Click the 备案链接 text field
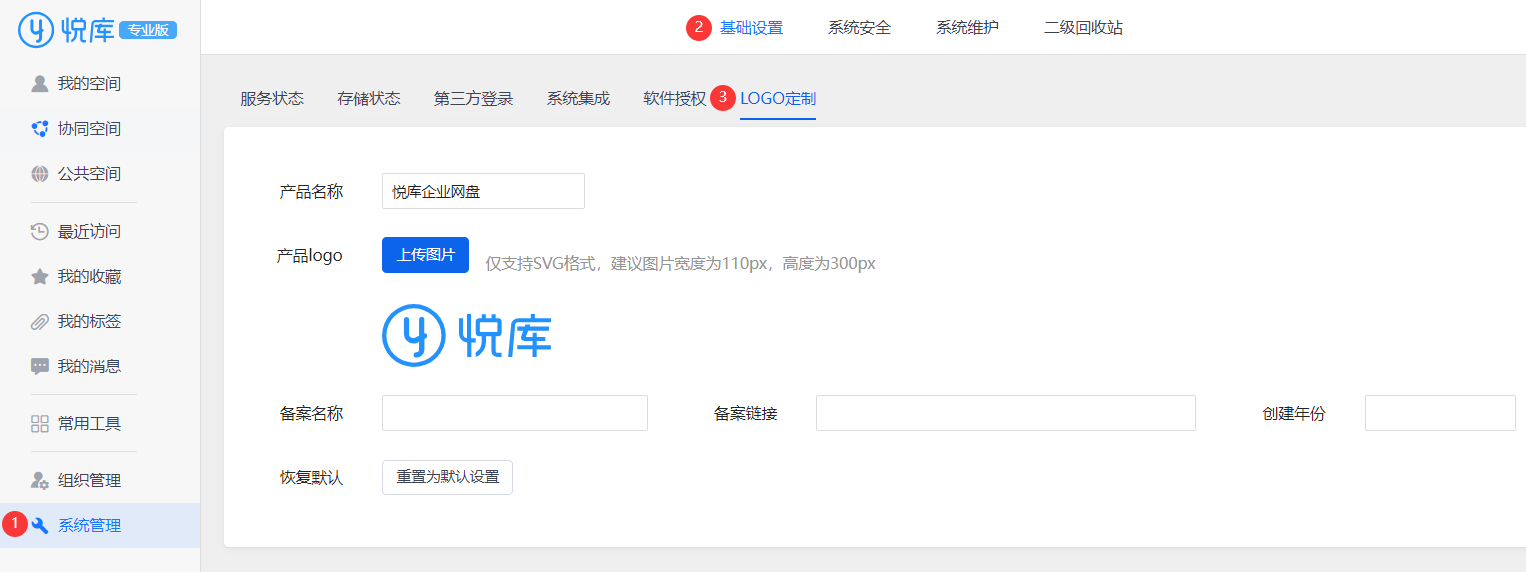 click(x=1005, y=413)
